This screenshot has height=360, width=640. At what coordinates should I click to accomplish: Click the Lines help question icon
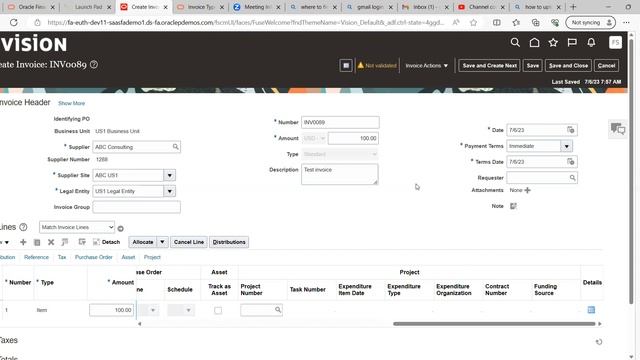(23, 227)
